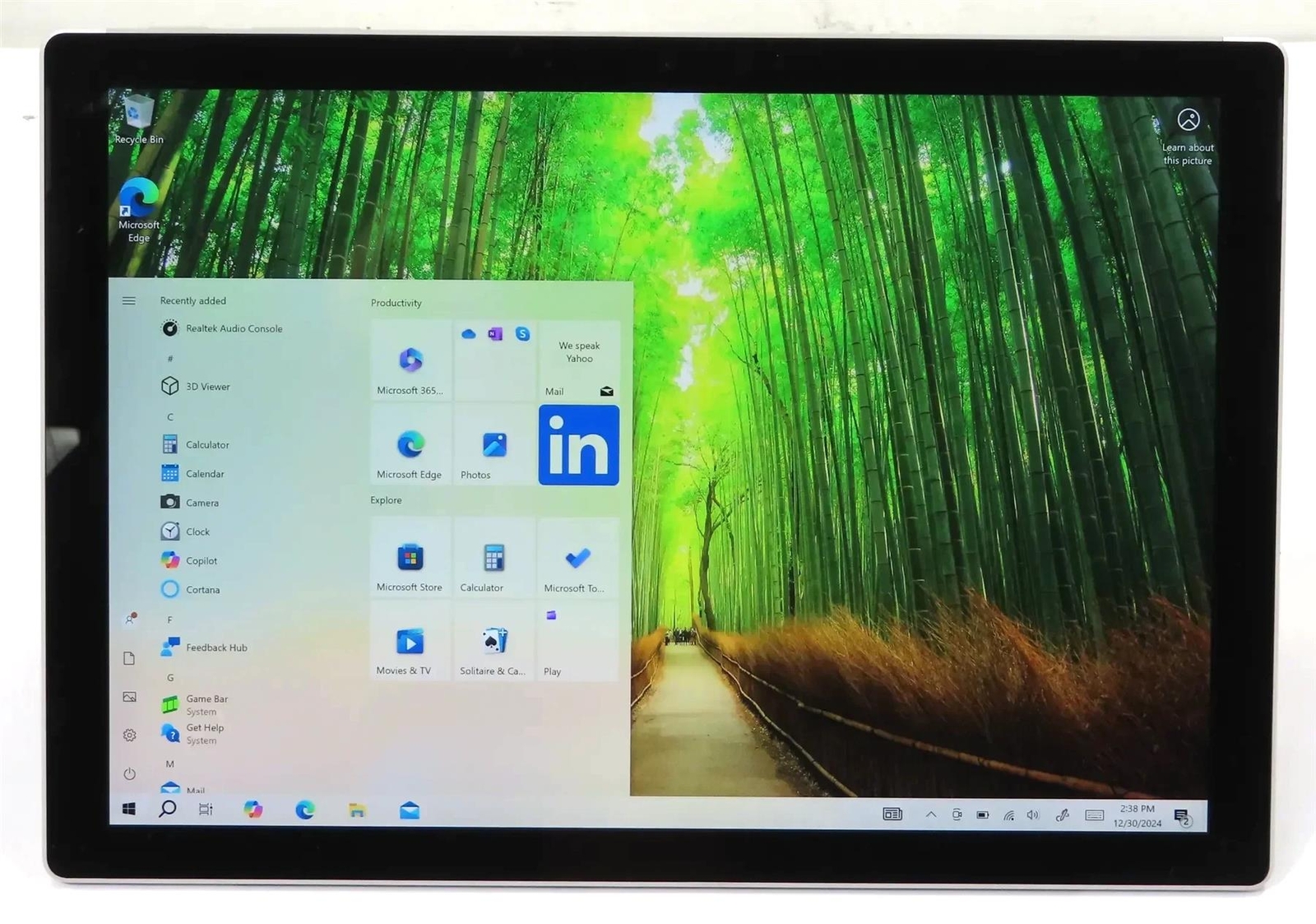The height and width of the screenshot is (924, 1316).
Task: Open taskbar Search
Action: coord(168,809)
